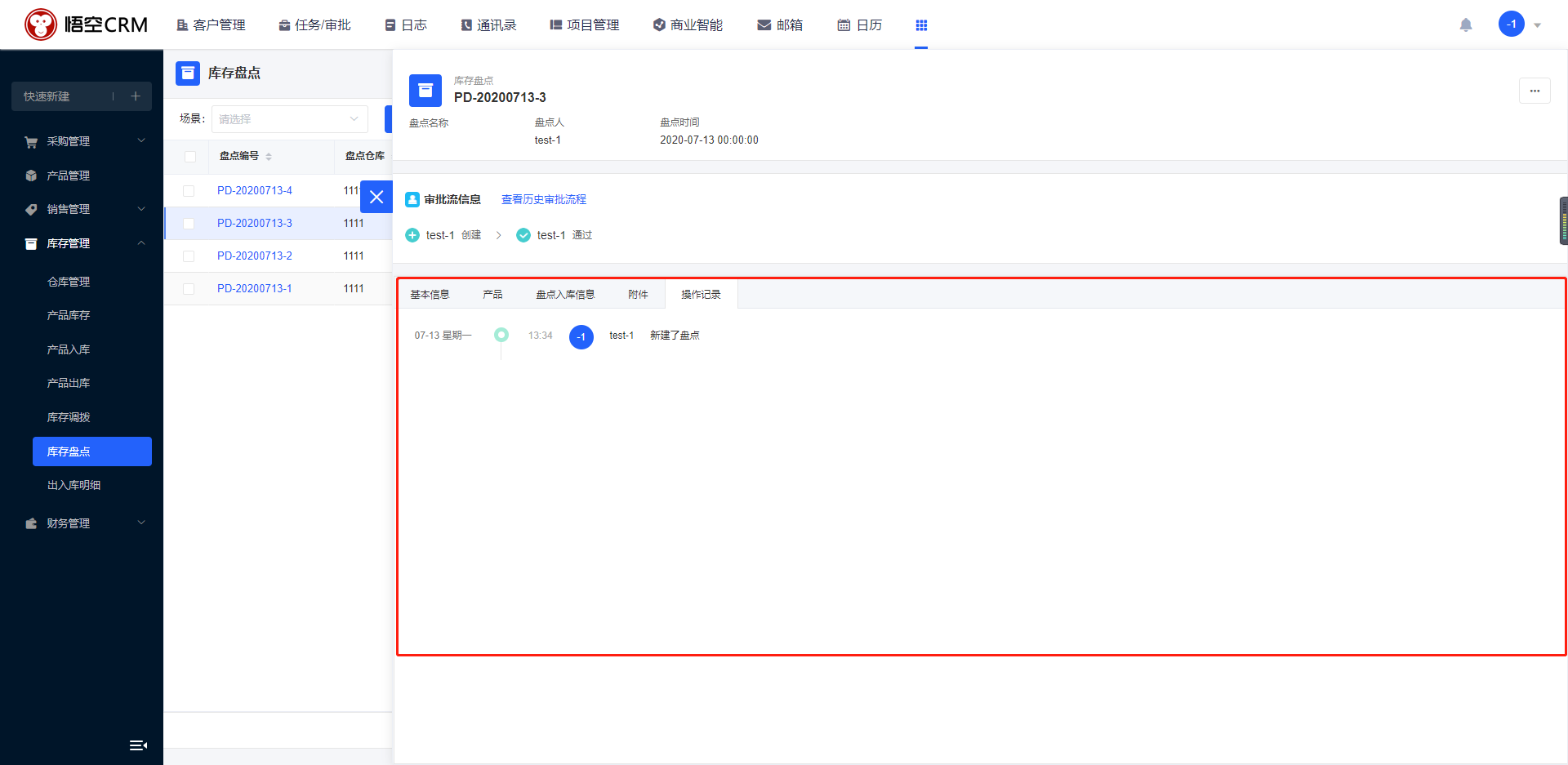Click the 13:34 timeline marker dot
Viewport: 1568px width, 765px height.
(501, 335)
